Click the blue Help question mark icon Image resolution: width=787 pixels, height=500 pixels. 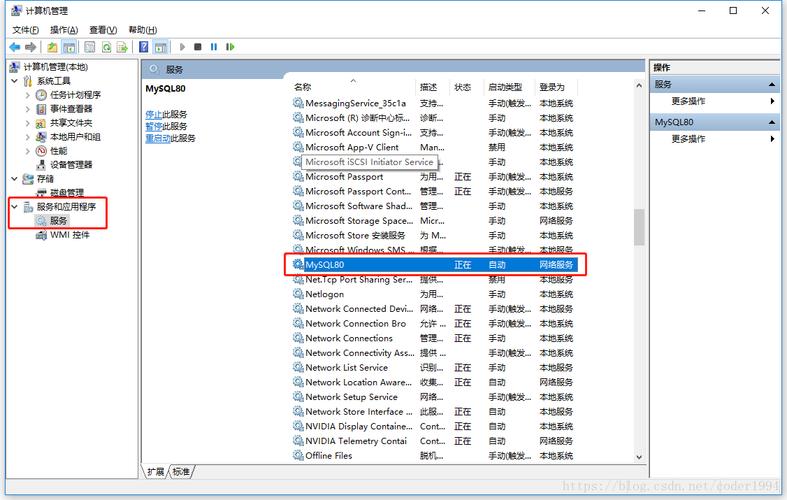point(144,47)
